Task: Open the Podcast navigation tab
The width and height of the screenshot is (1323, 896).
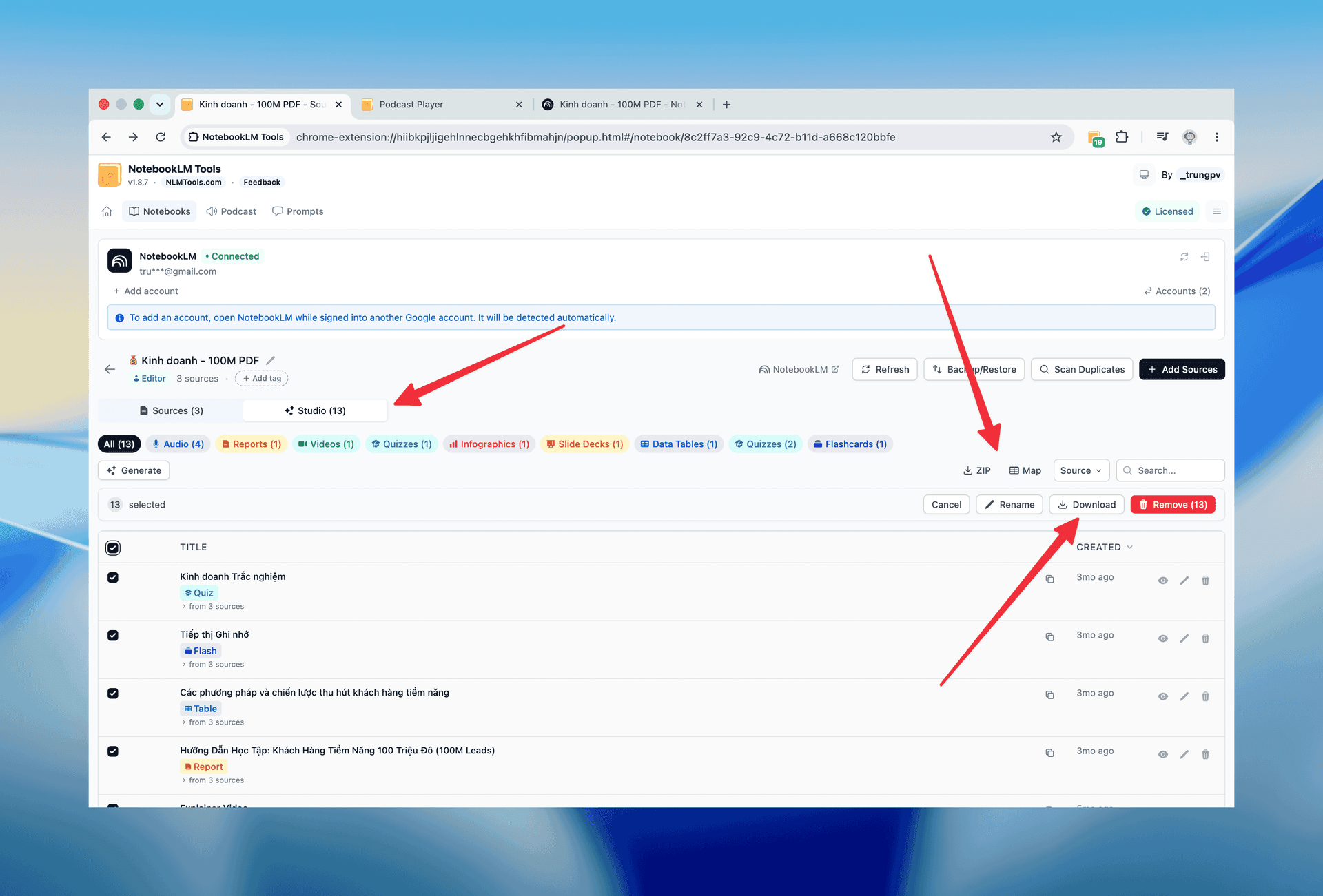Action: click(232, 211)
